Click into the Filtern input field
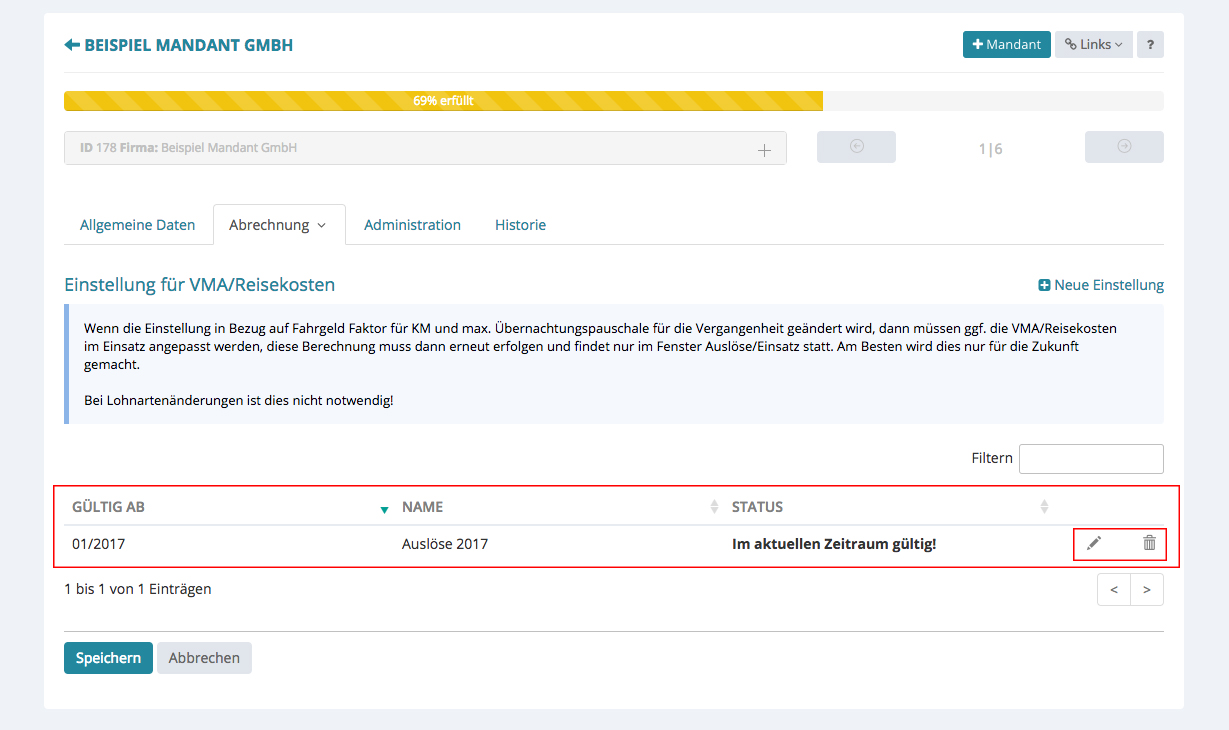The image size is (1229, 730). (x=1090, y=458)
